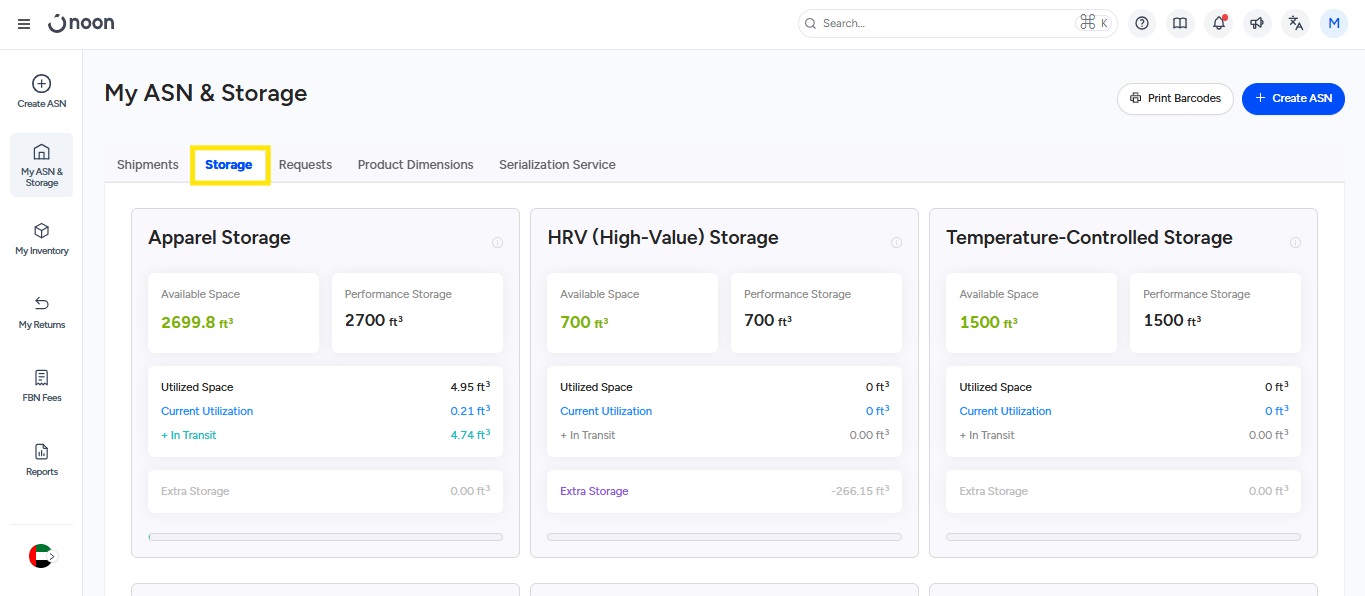Click the blue Create ASN button
Image resolution: width=1365 pixels, height=596 pixels.
pos(1293,99)
